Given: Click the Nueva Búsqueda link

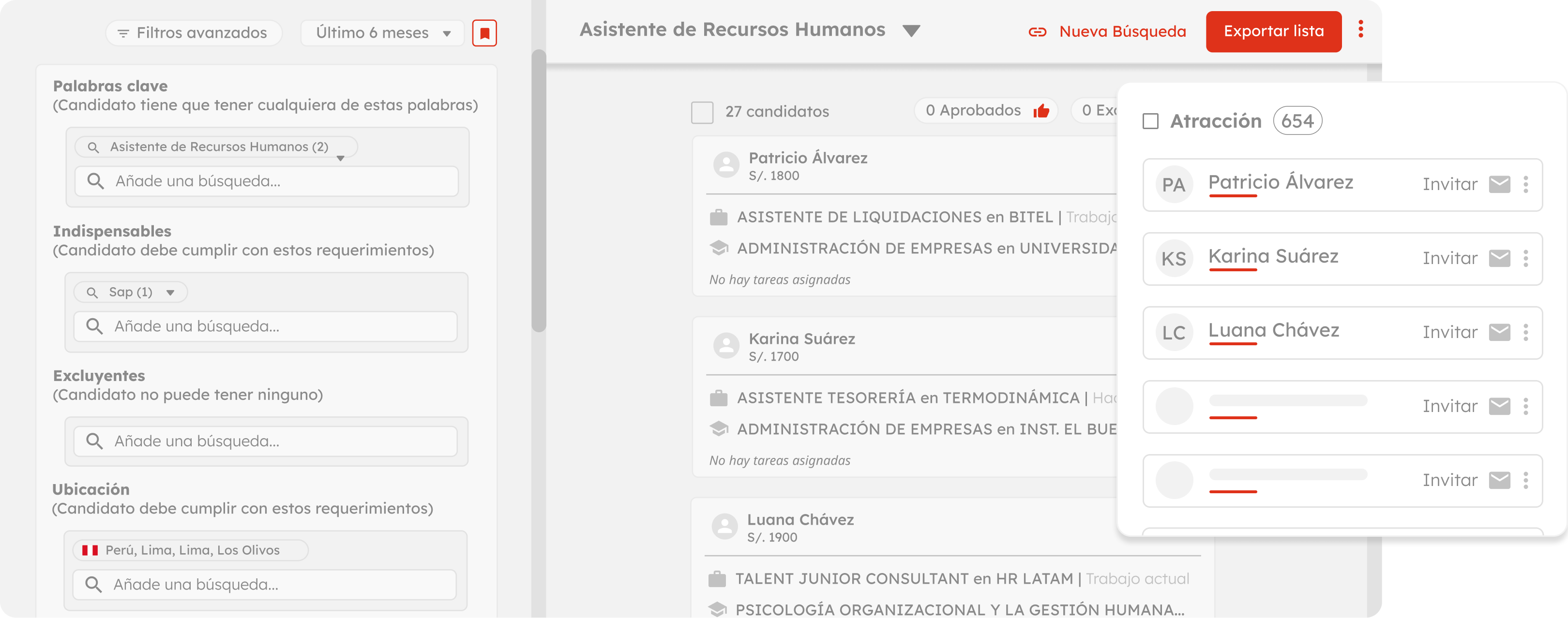Looking at the screenshot, I should pyautogui.click(x=1122, y=31).
